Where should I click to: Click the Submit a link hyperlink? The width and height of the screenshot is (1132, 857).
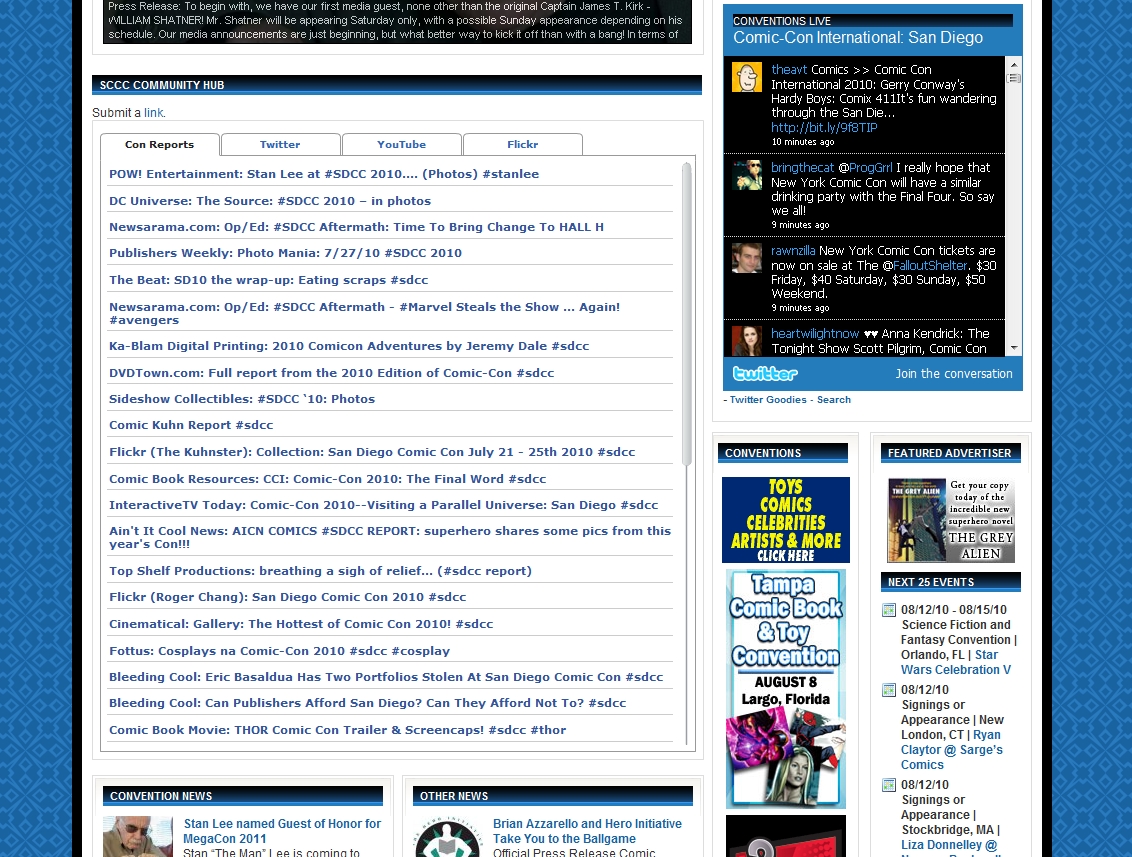(x=153, y=113)
